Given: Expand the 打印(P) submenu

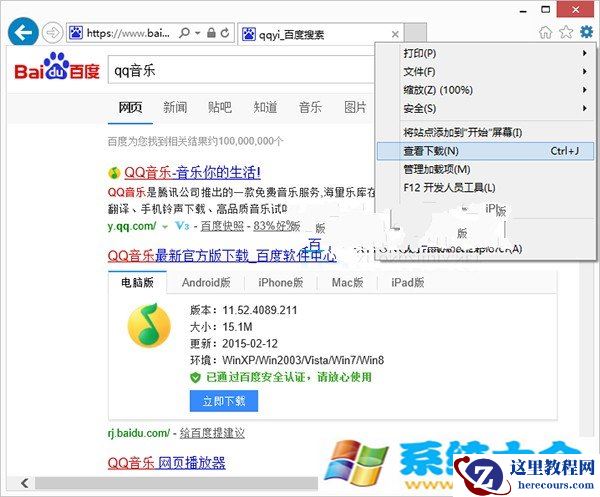Looking at the screenshot, I should (486, 53).
